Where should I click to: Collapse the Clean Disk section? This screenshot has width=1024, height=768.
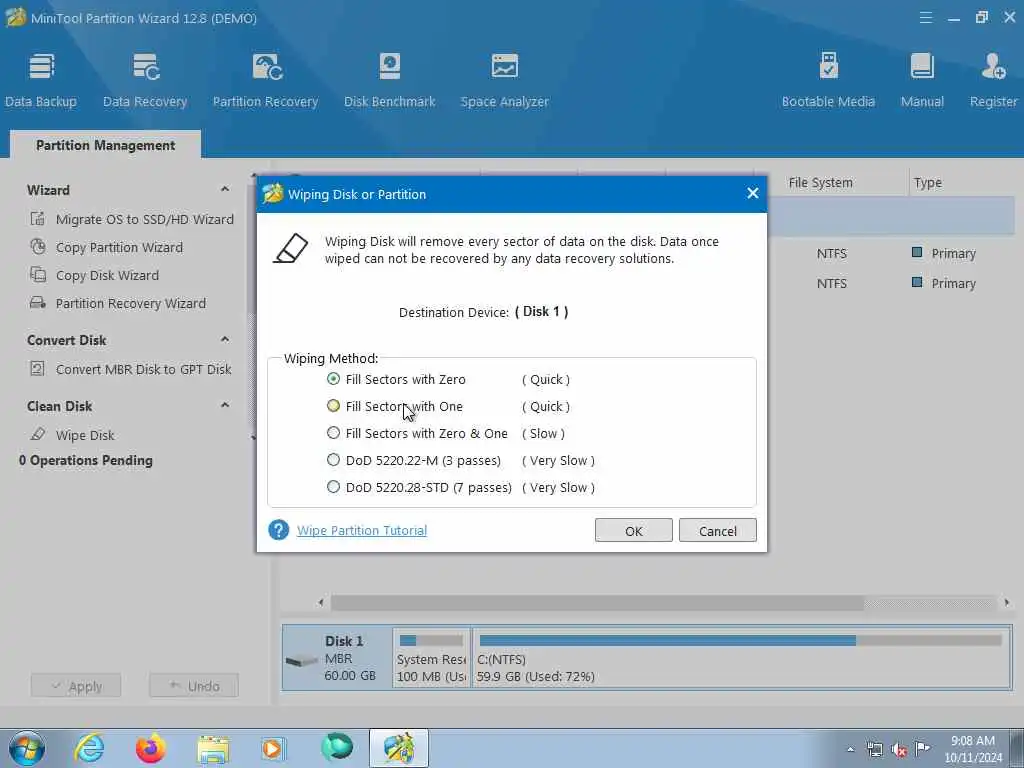[225, 406]
